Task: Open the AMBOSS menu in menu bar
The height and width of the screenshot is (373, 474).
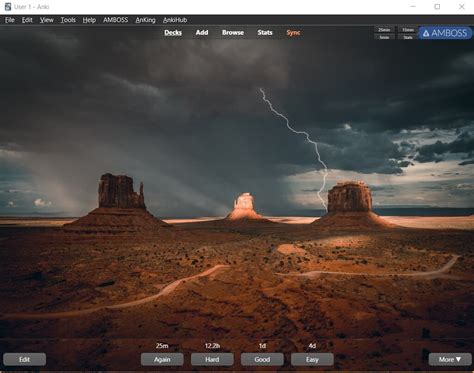Action: point(115,20)
